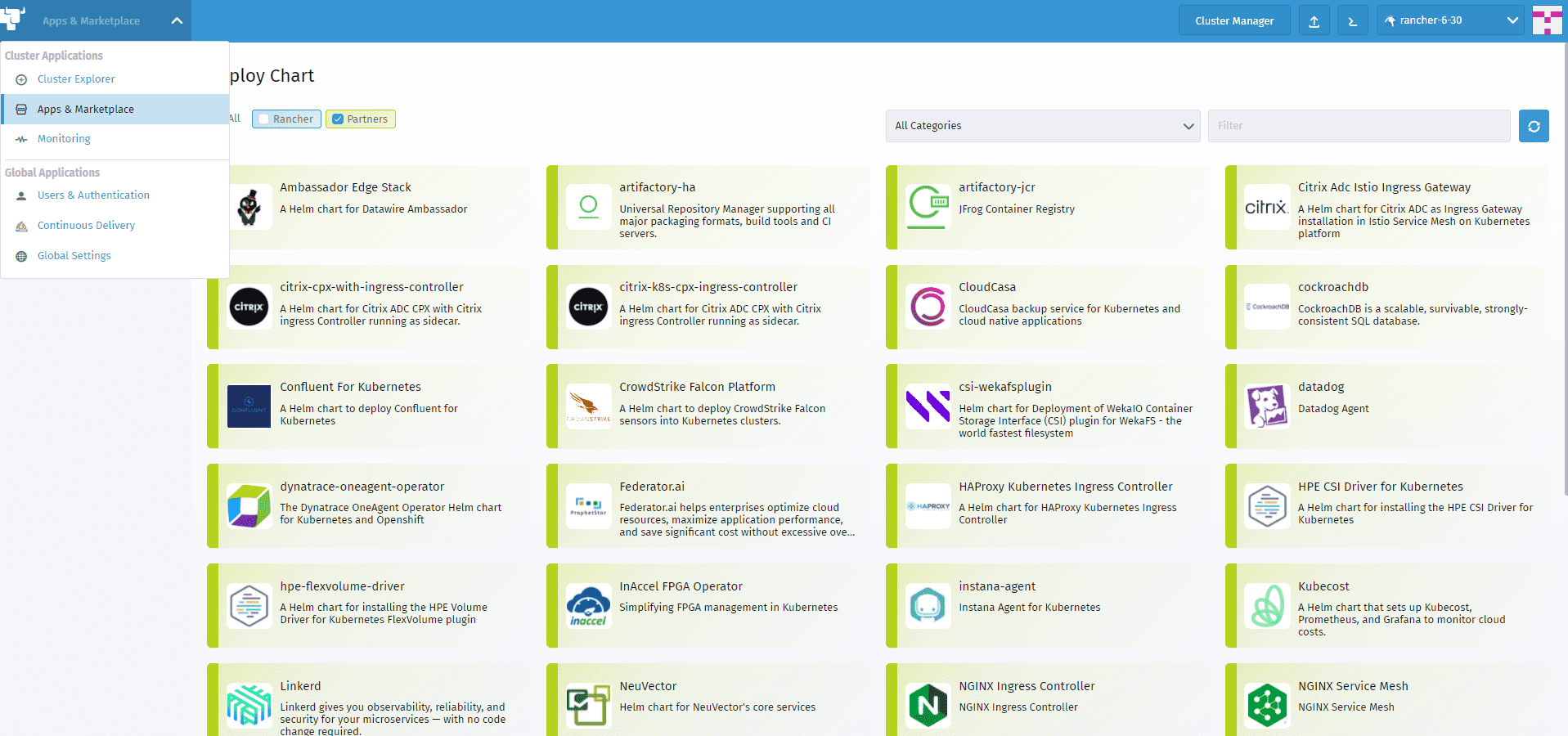Screen dimensions: 1568x736
Task: Click the CloudCasa logo
Action: (x=928, y=307)
